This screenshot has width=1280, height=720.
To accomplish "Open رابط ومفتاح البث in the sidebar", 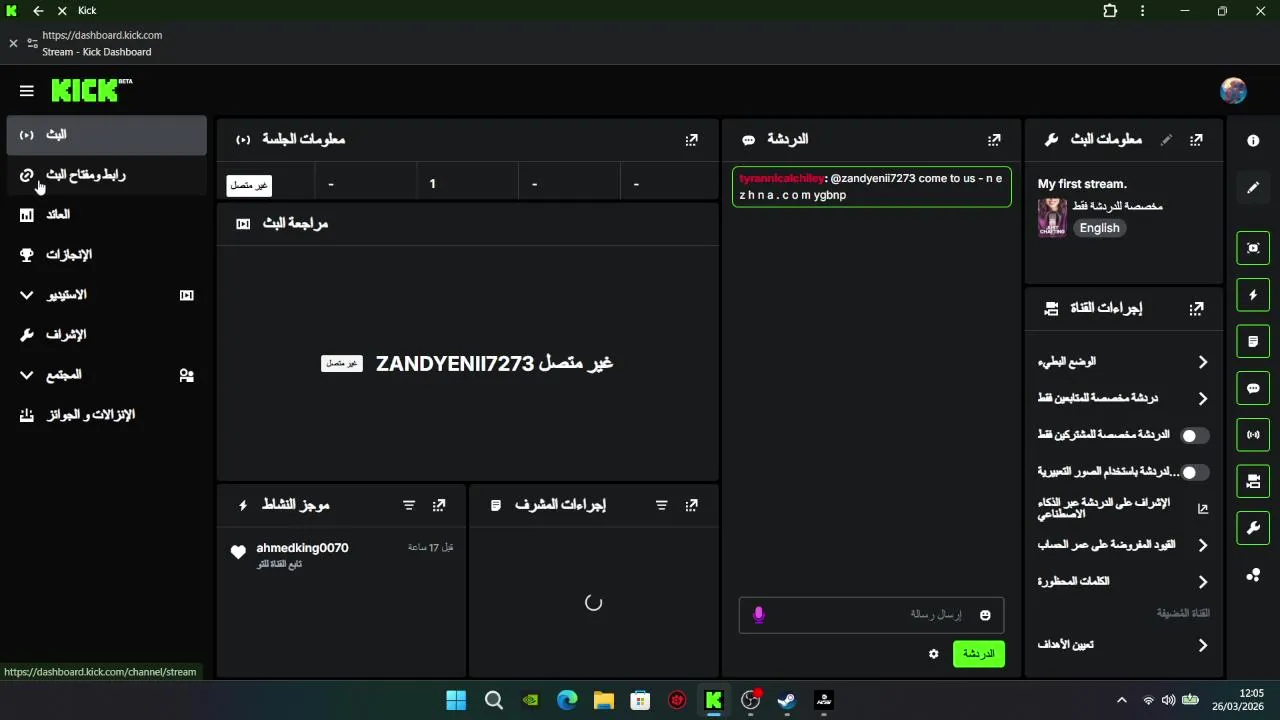I will pos(106,175).
